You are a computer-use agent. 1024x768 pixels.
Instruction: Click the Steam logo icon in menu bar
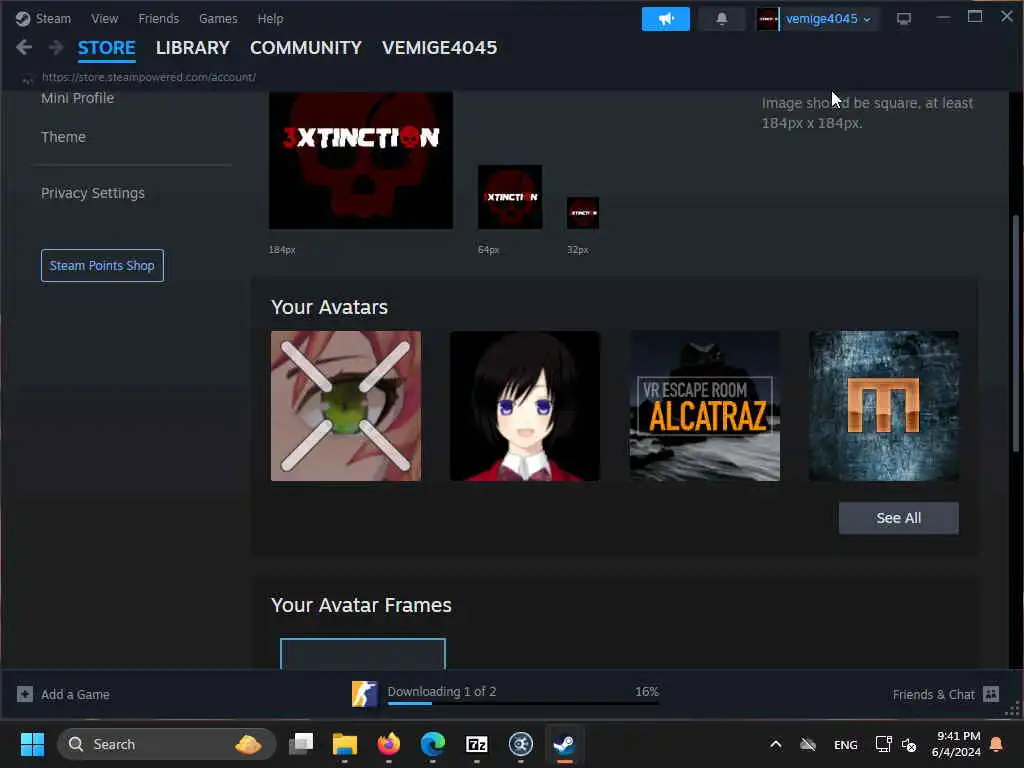[23, 18]
